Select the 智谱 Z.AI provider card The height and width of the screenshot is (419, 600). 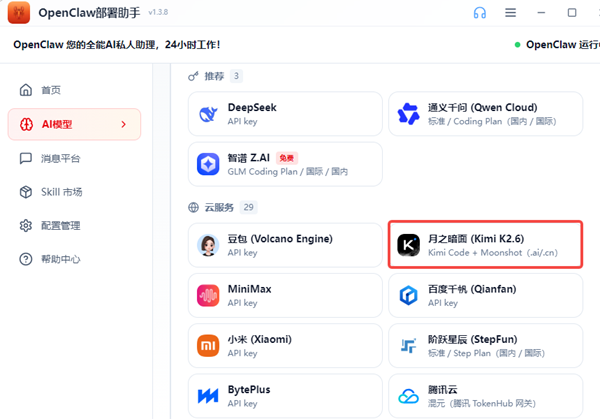285,164
